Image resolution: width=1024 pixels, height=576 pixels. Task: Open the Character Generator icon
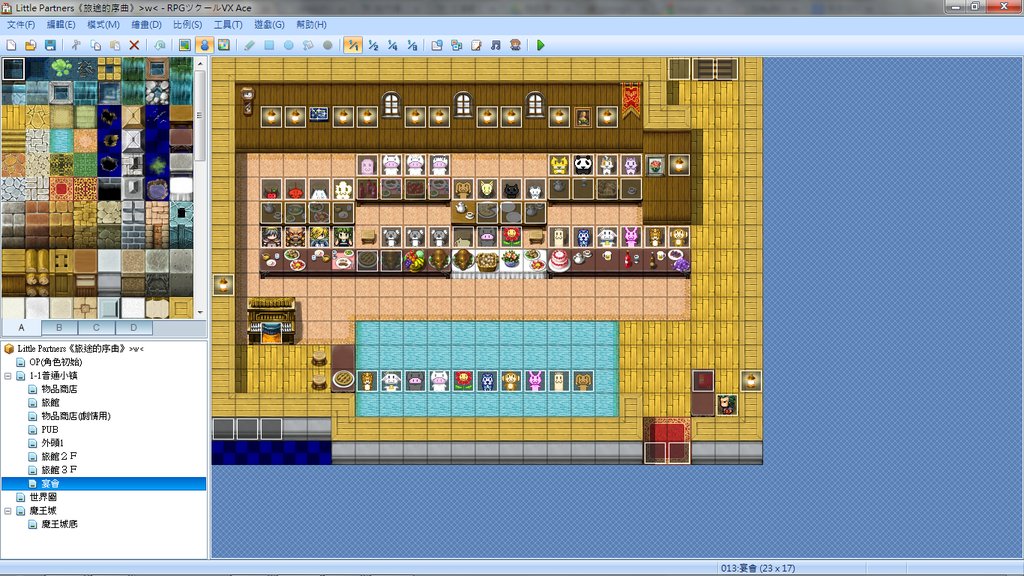(x=515, y=45)
